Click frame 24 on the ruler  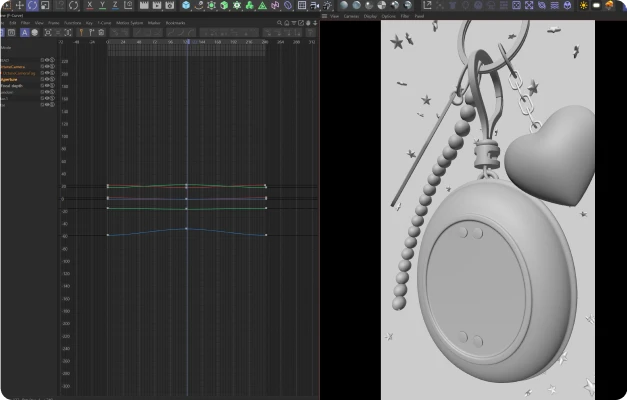(x=123, y=42)
